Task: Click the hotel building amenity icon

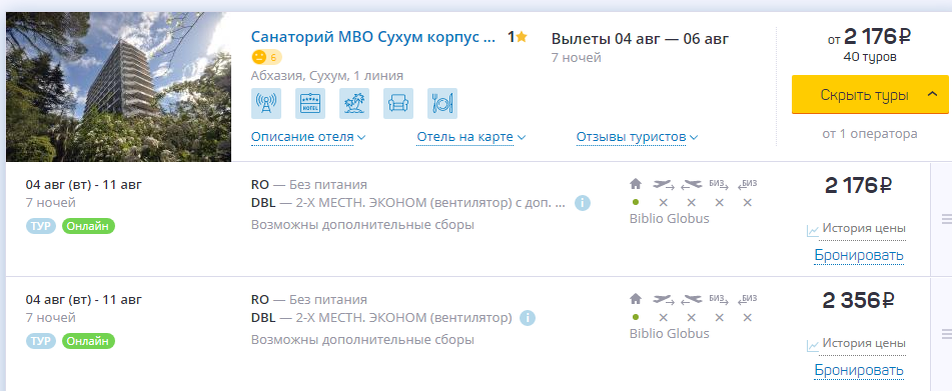Action: 310,103
